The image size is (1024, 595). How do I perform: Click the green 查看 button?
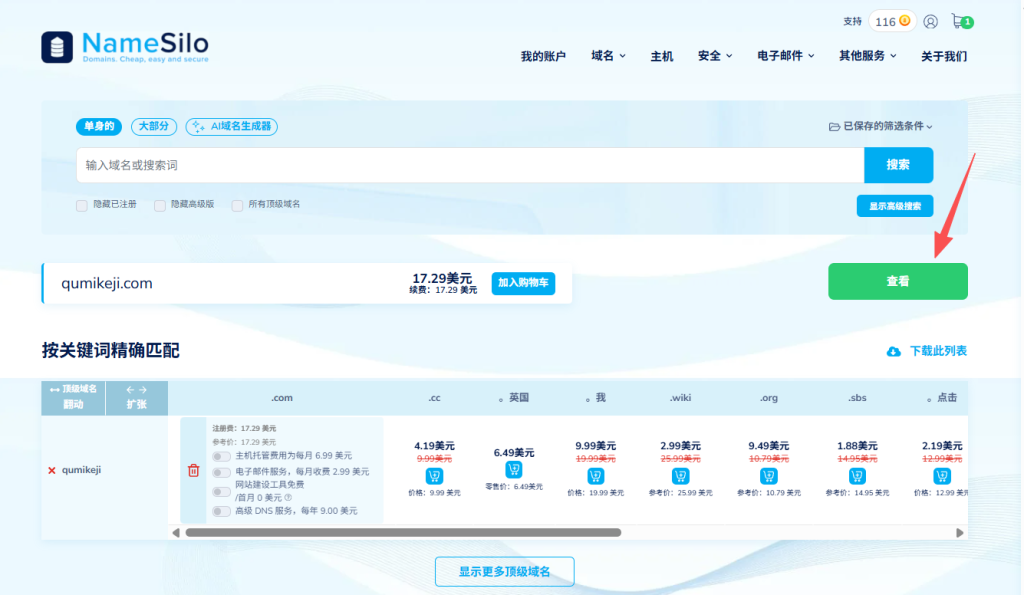point(897,281)
